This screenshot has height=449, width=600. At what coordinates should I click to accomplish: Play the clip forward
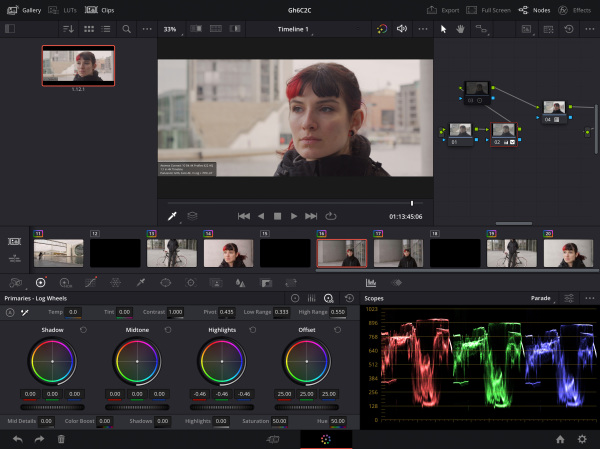[294, 216]
